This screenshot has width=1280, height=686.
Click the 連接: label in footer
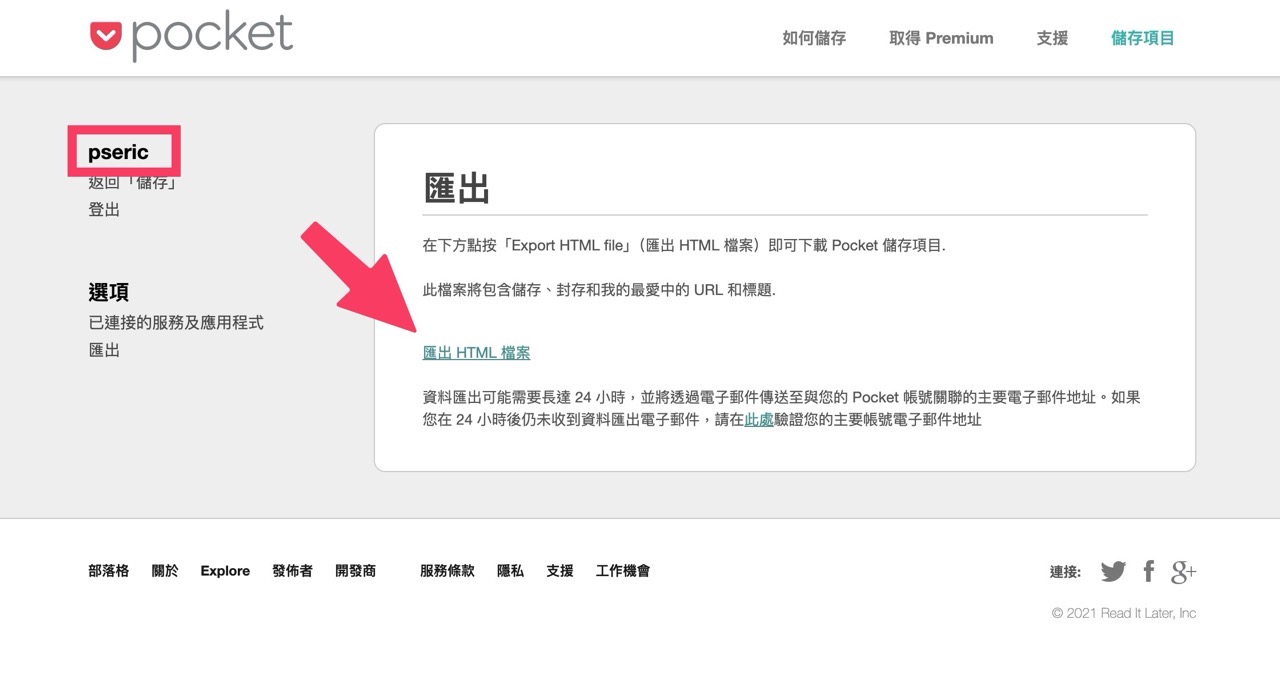(x=1065, y=572)
